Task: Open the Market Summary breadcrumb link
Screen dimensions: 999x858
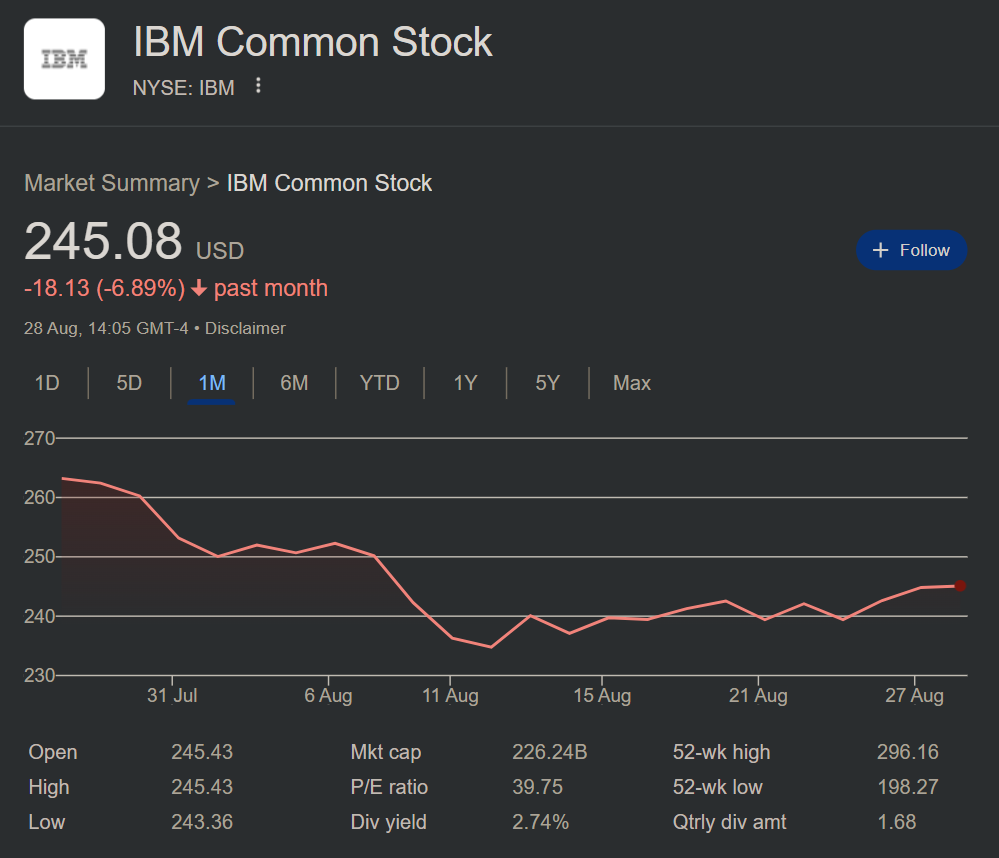Action: [x=112, y=183]
